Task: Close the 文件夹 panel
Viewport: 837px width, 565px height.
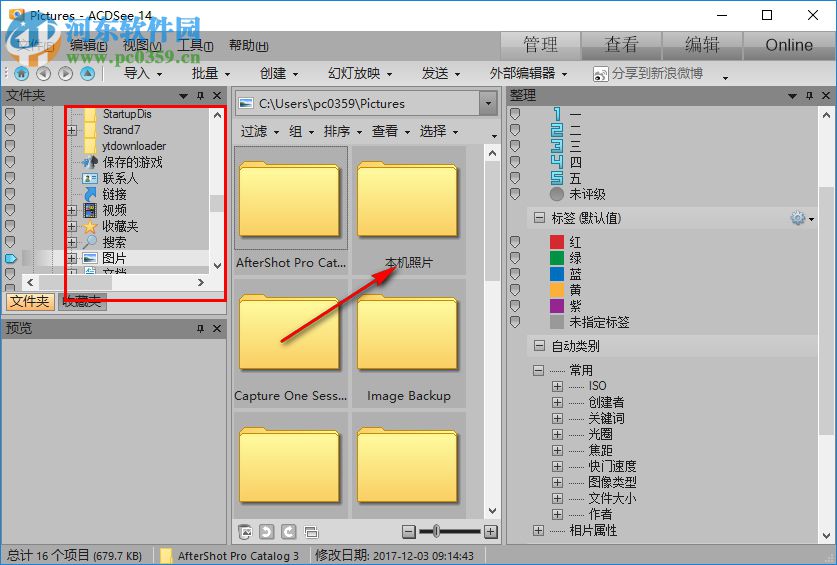Action: point(217,96)
